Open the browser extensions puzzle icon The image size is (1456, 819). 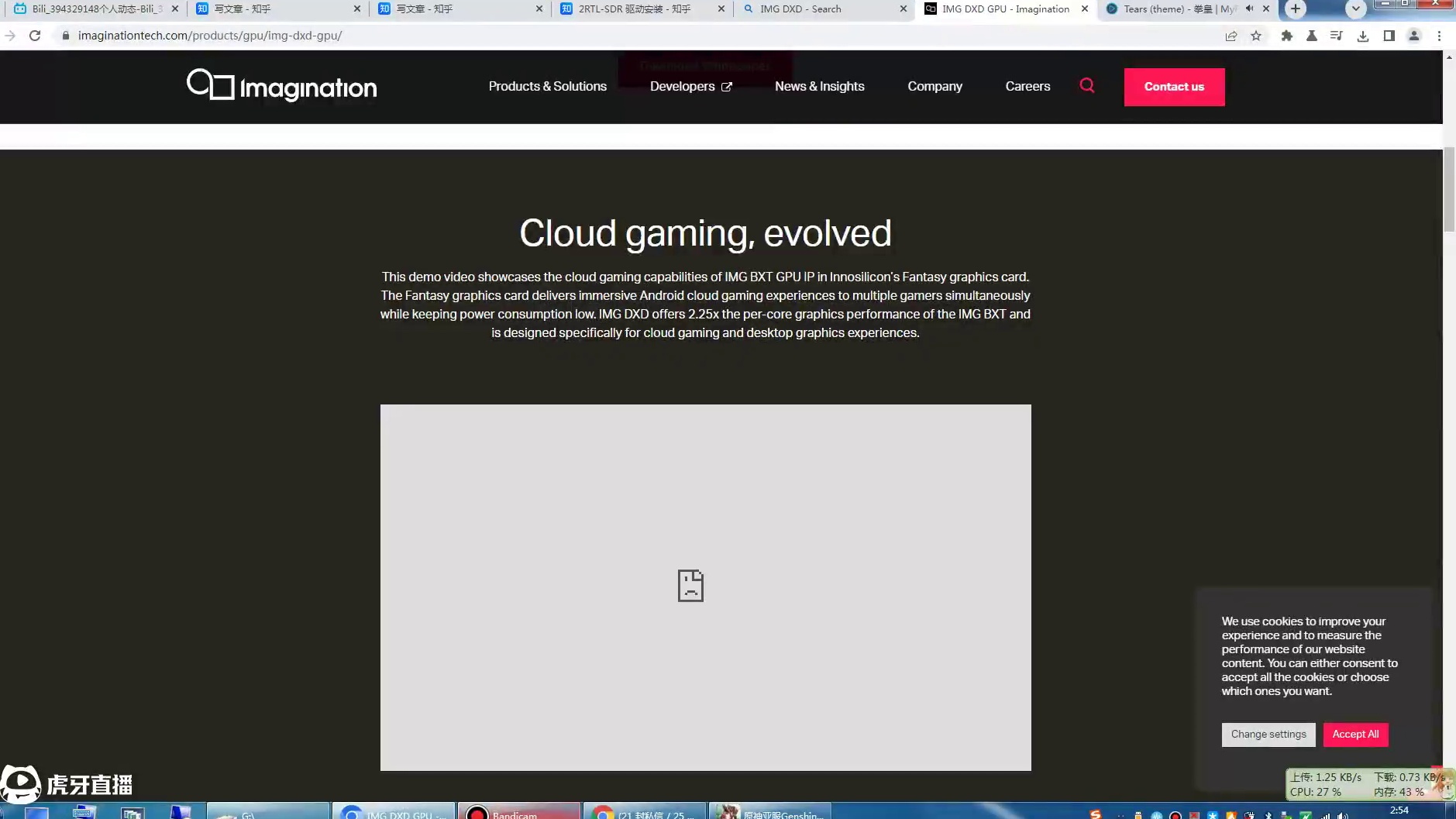coord(1286,36)
